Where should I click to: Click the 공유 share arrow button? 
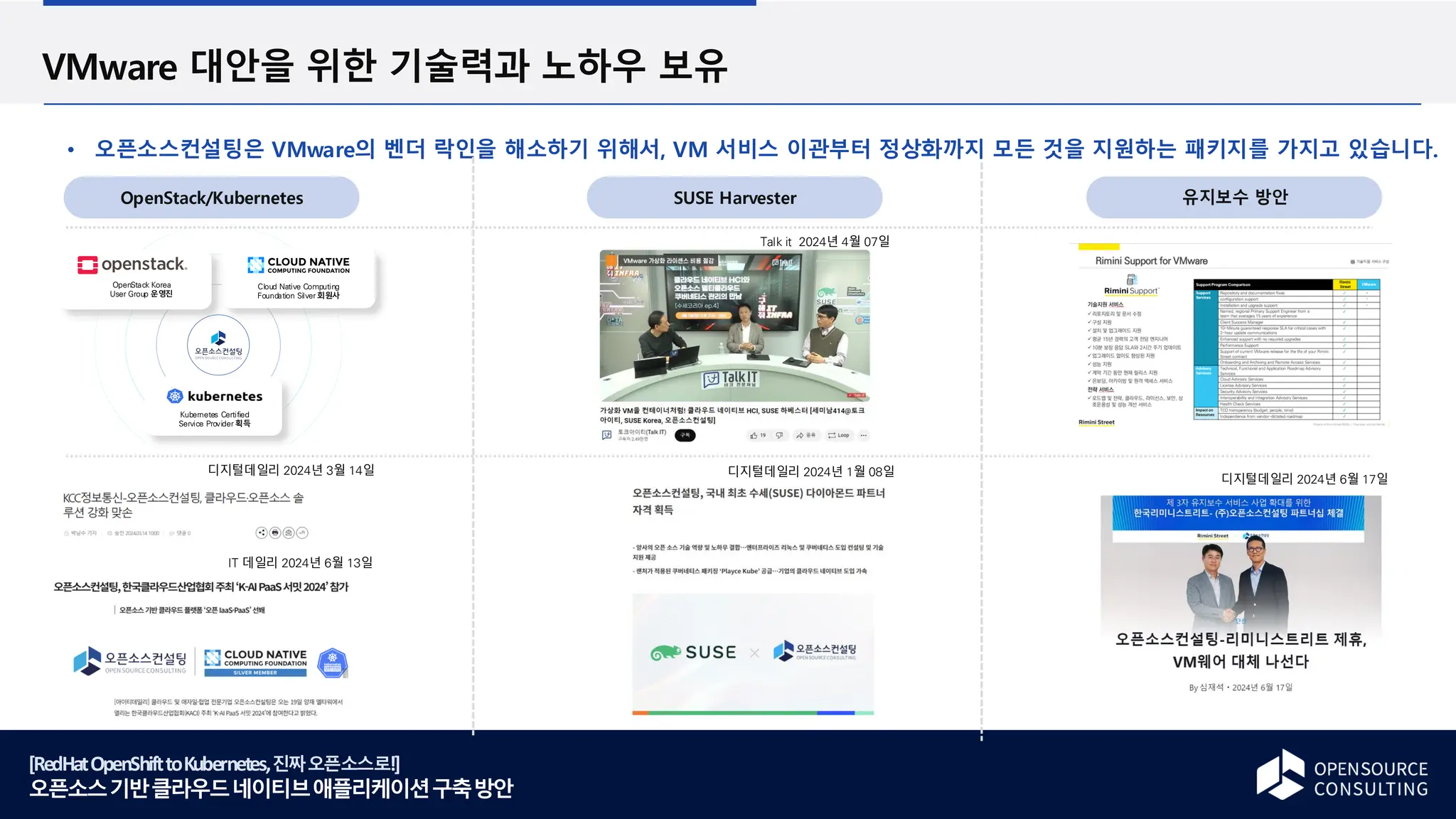805,435
